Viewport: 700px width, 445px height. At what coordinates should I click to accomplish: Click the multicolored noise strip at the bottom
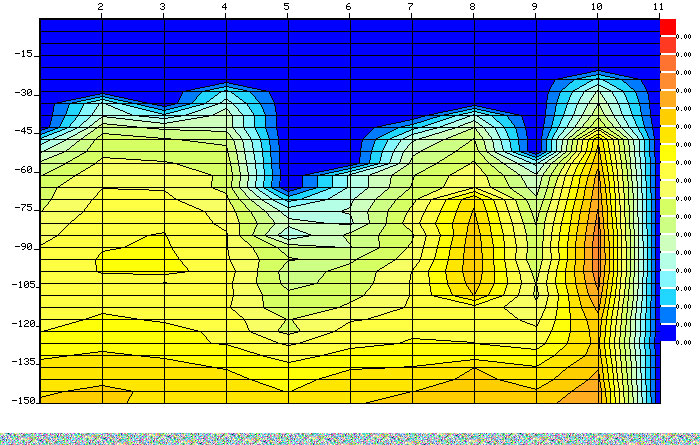point(350,438)
